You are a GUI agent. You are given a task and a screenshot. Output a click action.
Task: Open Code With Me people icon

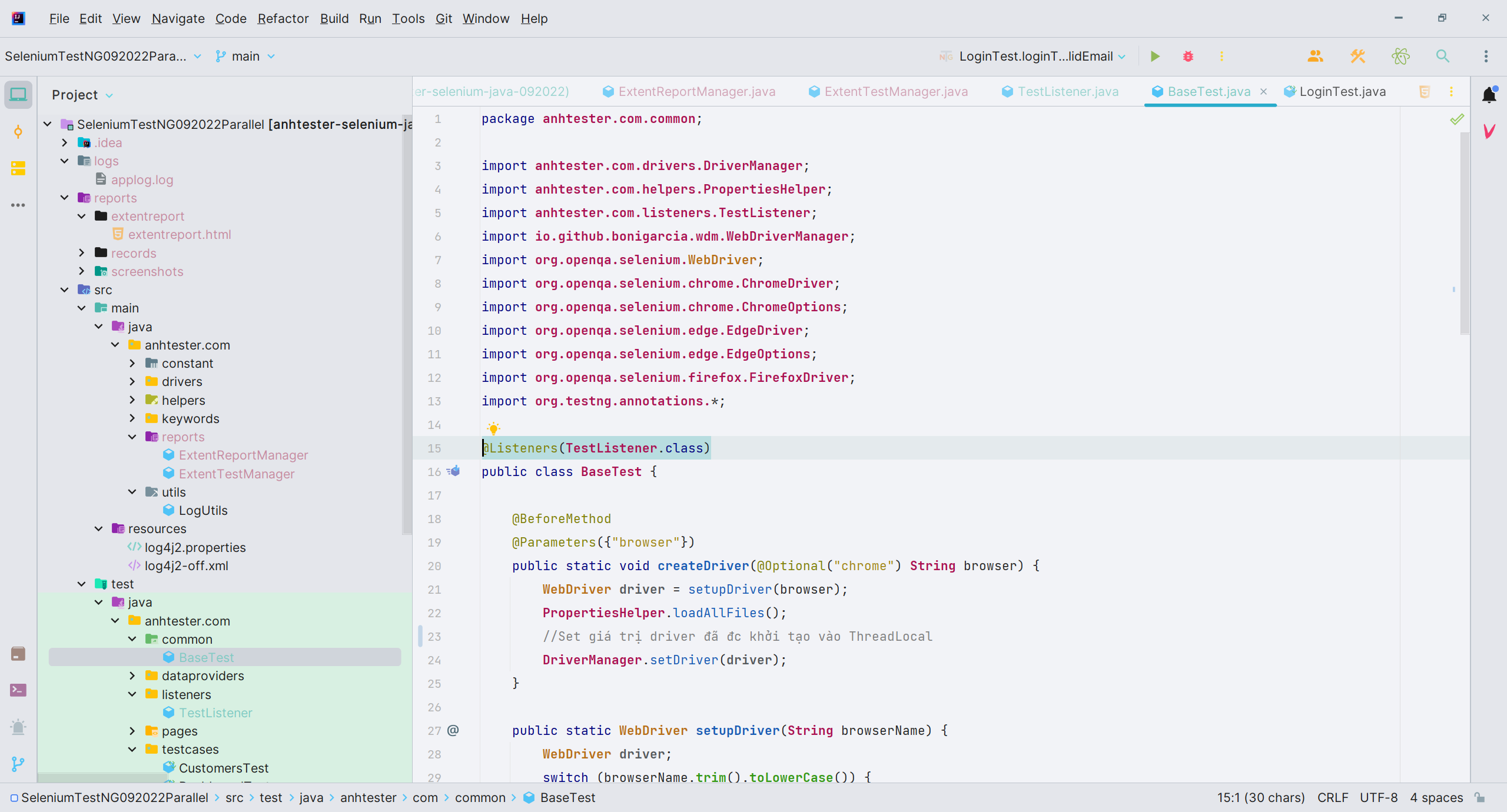1315,56
